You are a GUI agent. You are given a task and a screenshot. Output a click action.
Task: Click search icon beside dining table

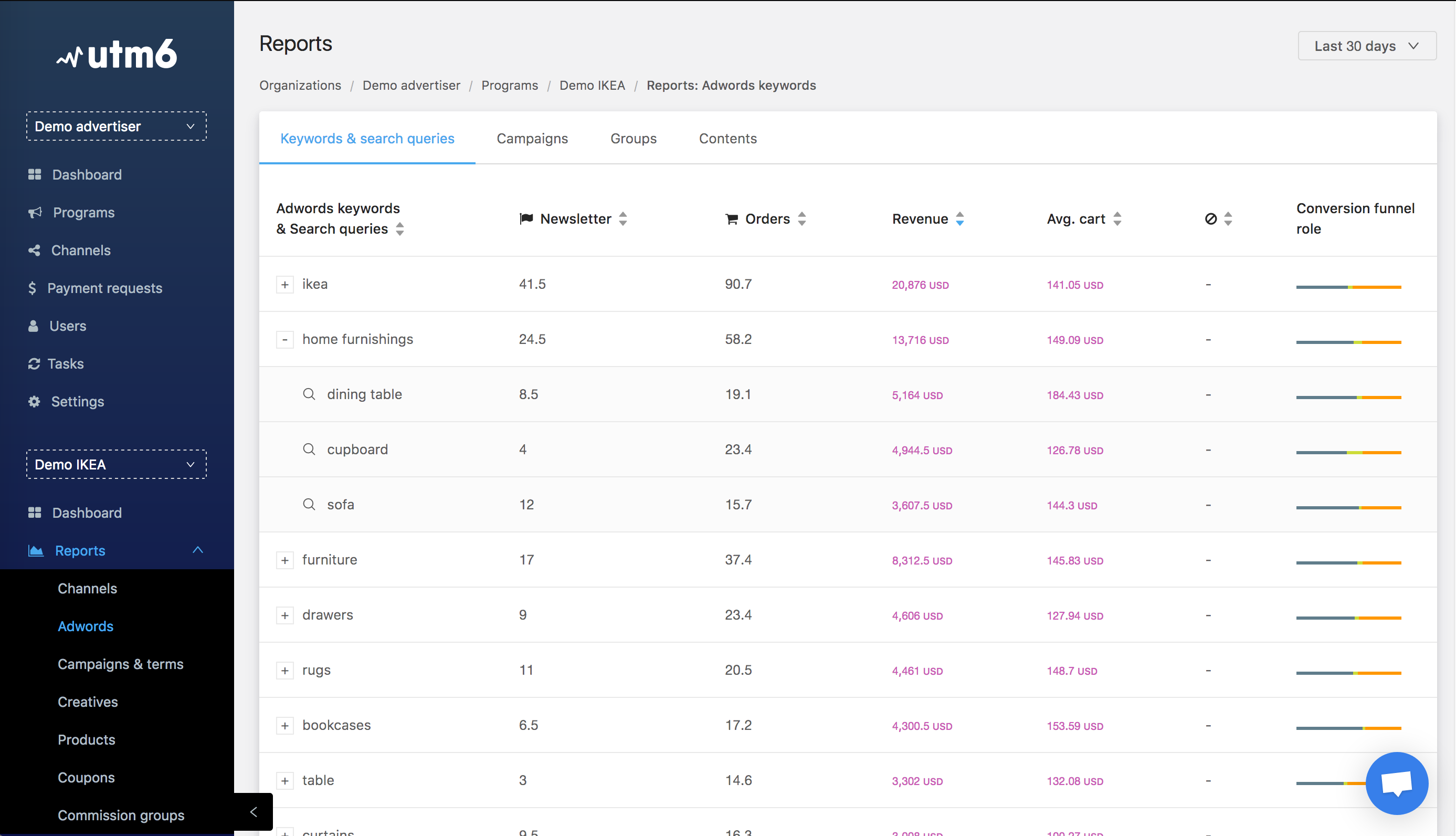tap(309, 394)
